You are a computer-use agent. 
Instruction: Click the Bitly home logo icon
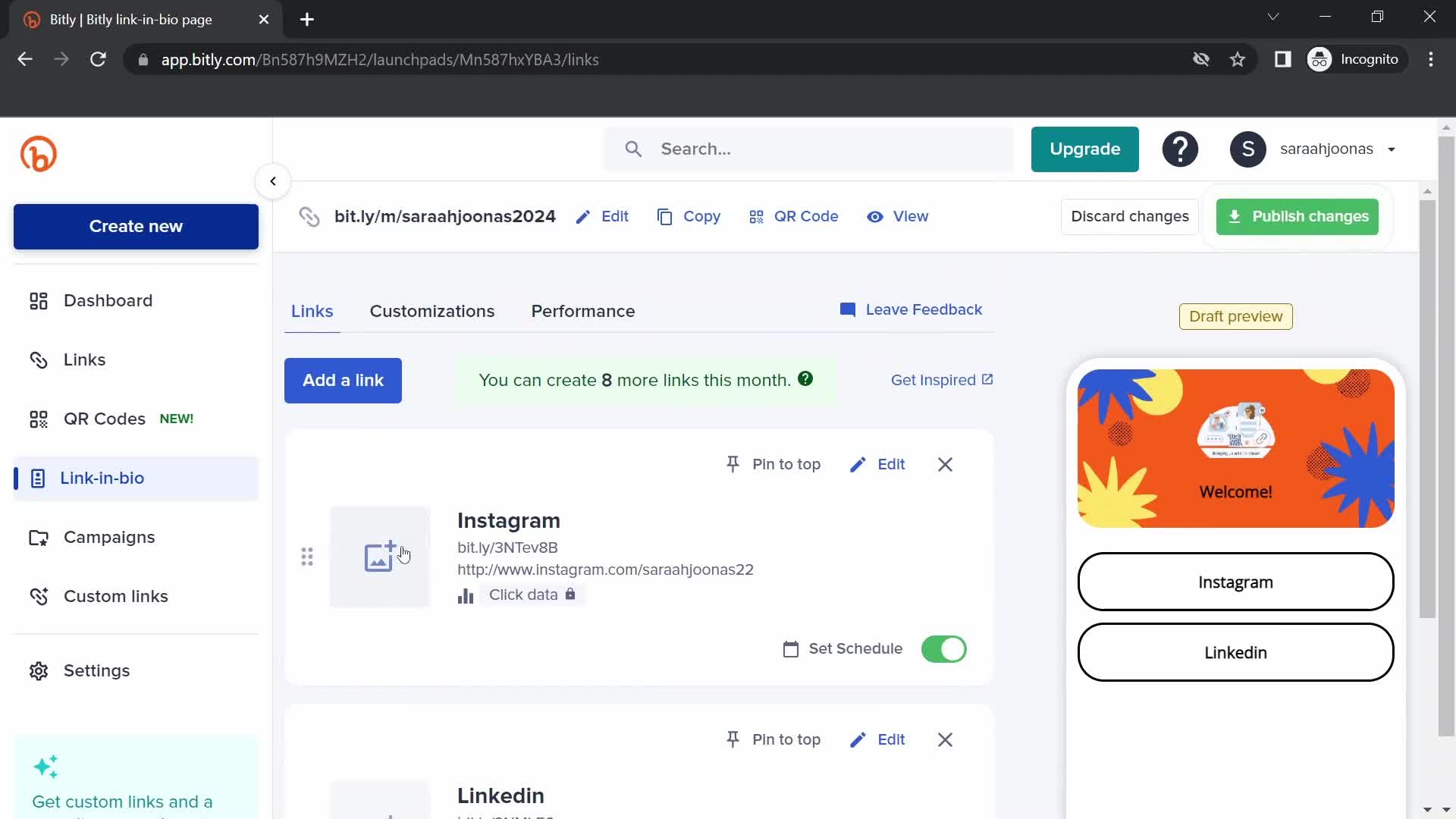click(x=38, y=154)
